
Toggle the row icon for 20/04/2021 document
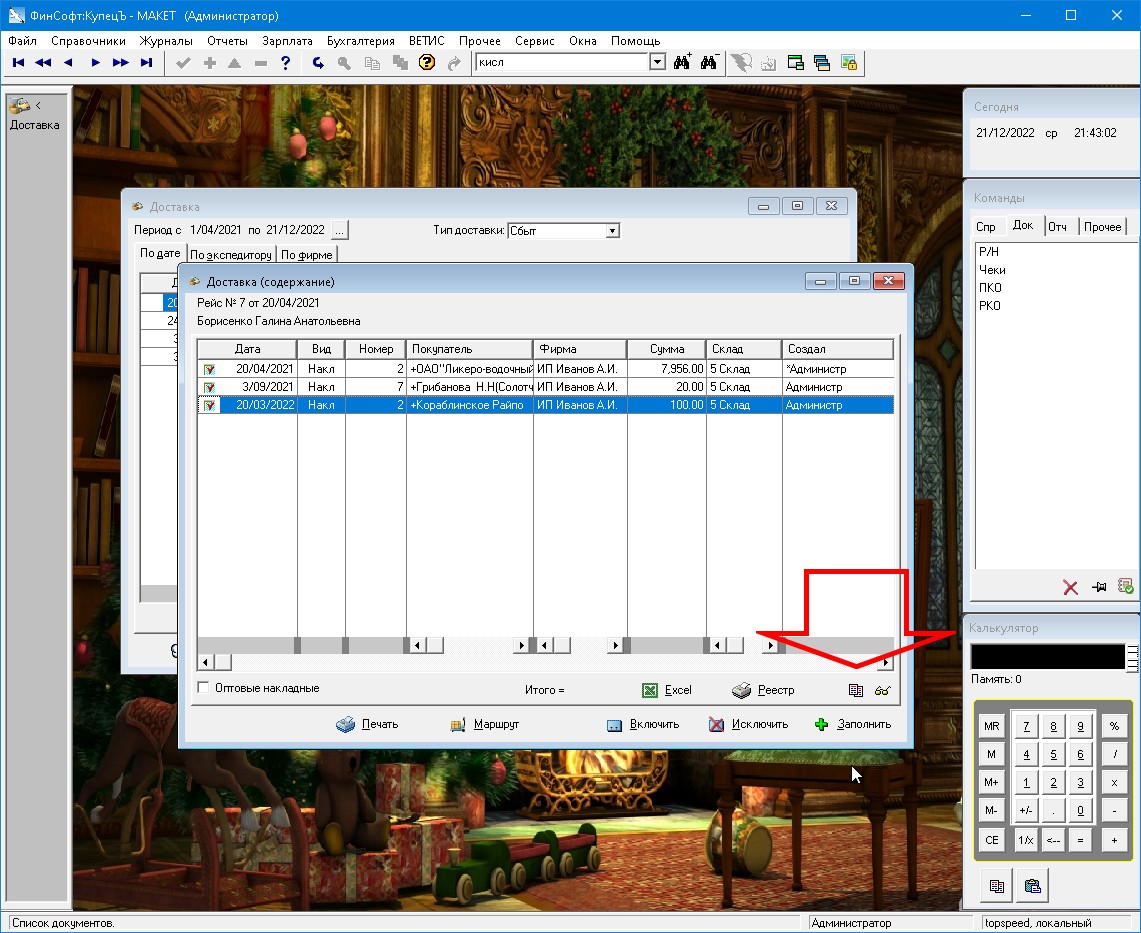click(210, 369)
